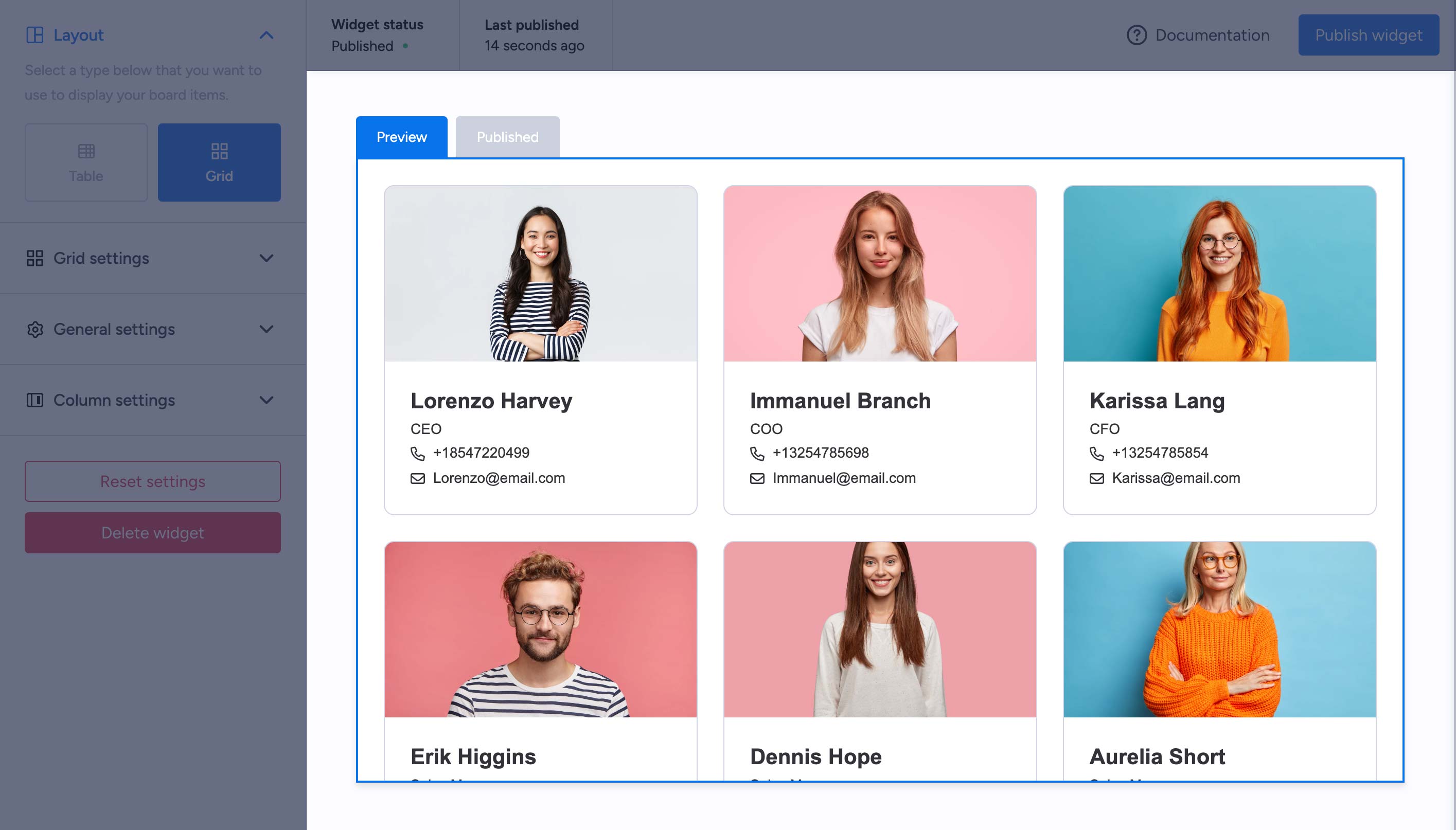1456x830 pixels.
Task: Switch to the Published tab
Action: 507,137
